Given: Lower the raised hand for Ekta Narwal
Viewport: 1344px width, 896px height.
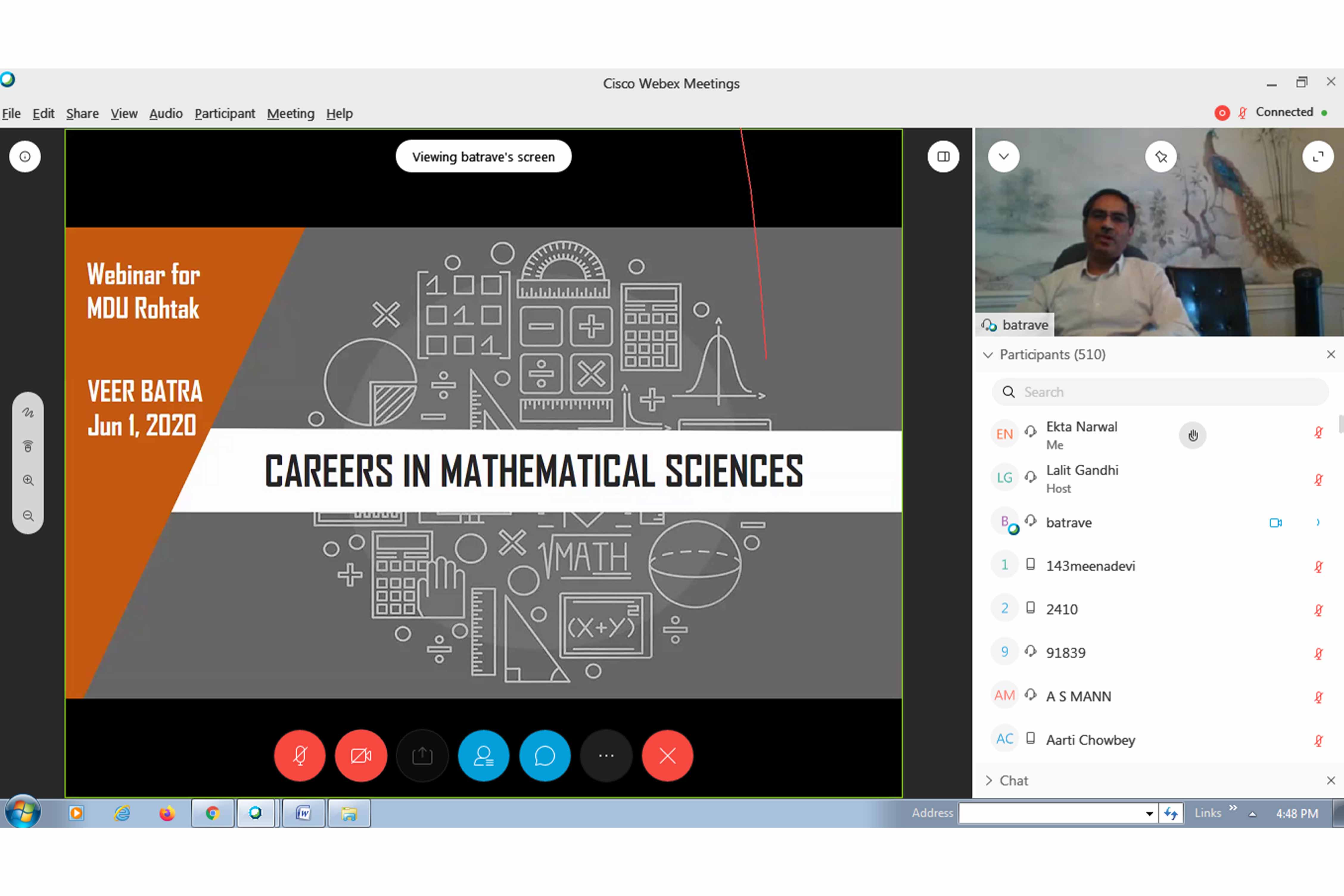Looking at the screenshot, I should (1193, 435).
